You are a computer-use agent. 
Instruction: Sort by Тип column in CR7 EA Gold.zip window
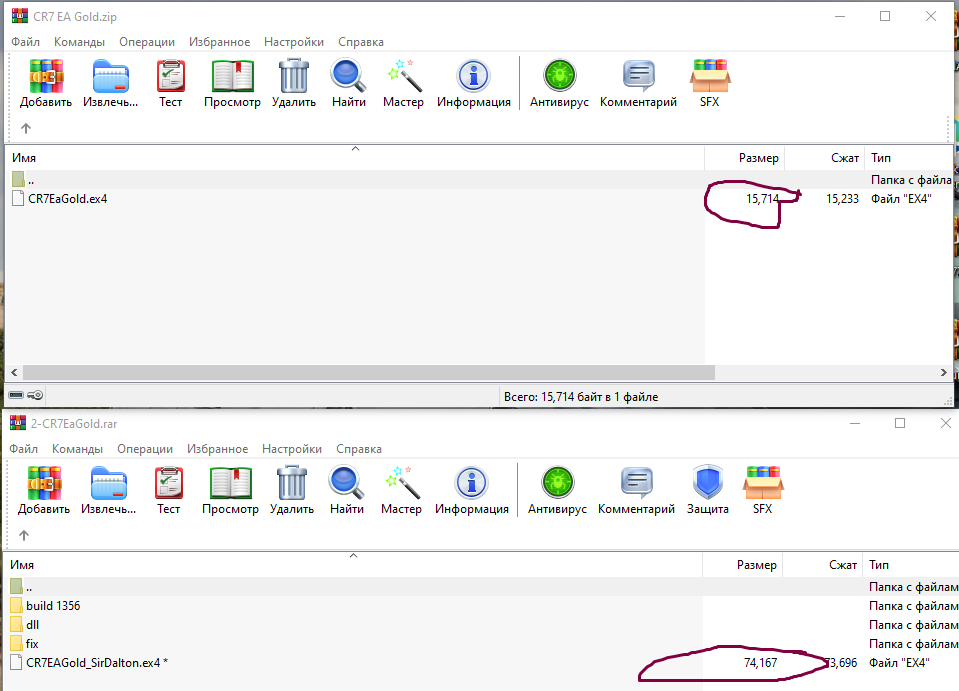tap(908, 158)
